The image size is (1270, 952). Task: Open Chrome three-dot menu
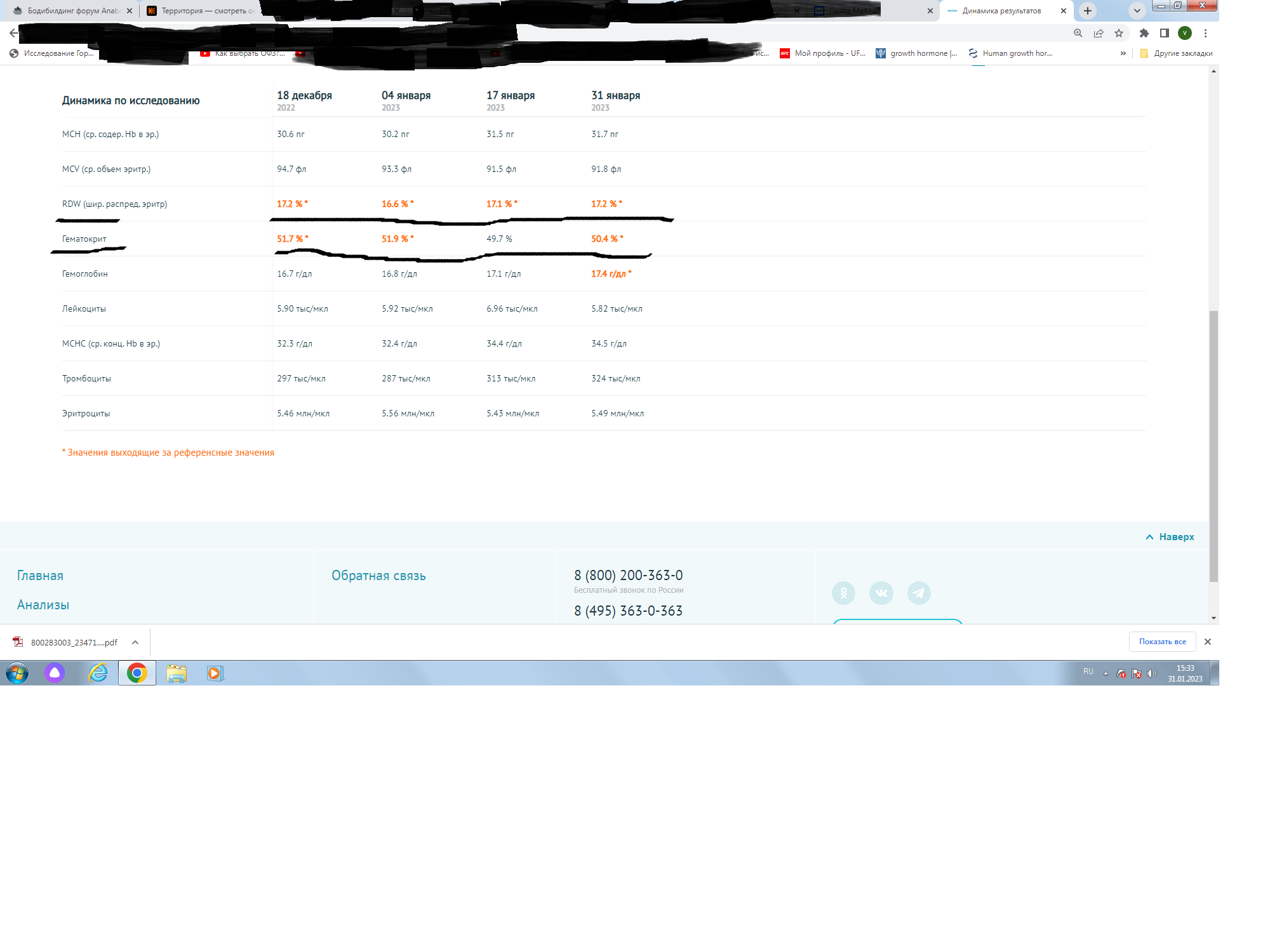[1205, 33]
